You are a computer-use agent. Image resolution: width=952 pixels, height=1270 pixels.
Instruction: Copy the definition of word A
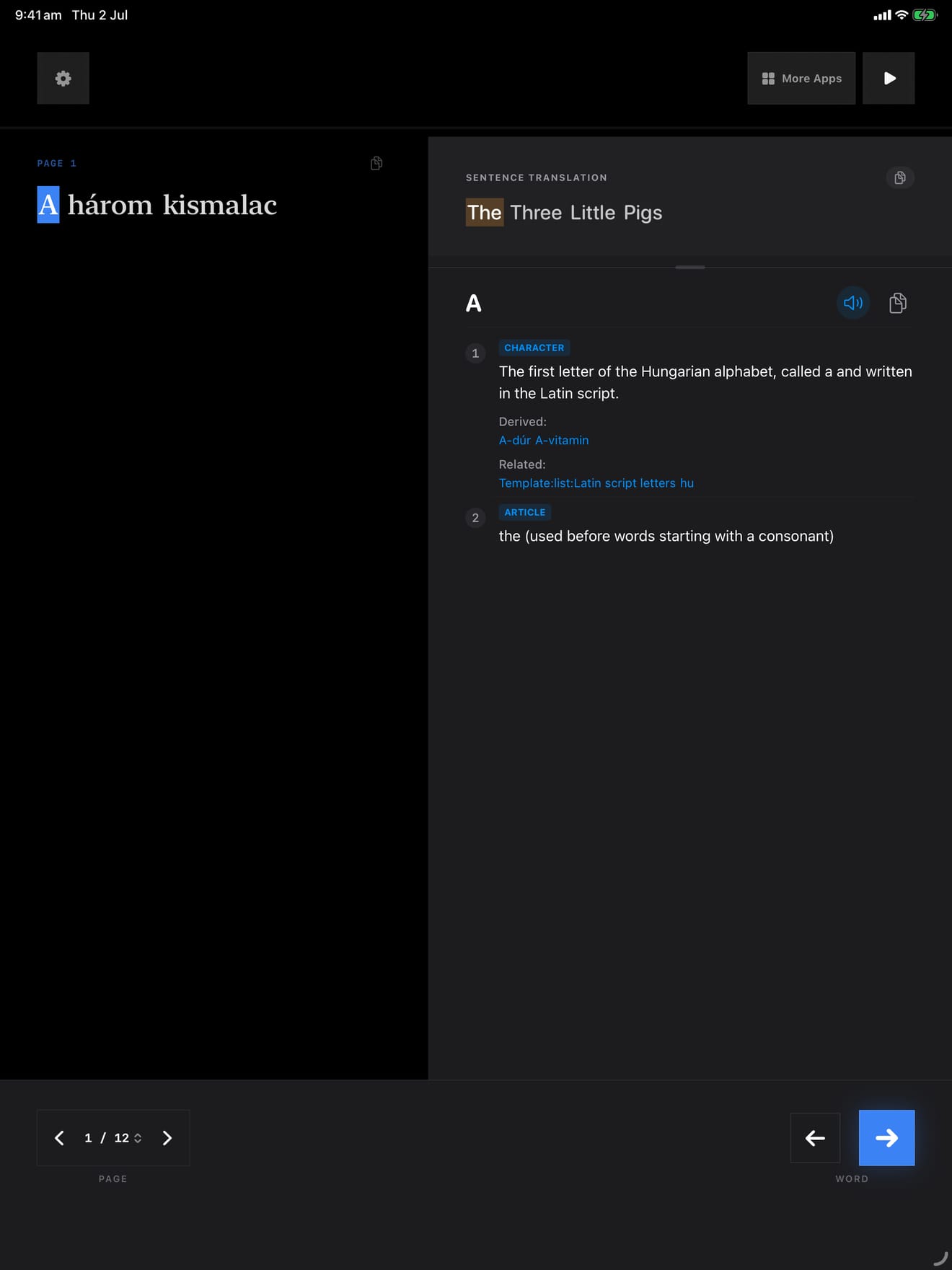(x=898, y=303)
